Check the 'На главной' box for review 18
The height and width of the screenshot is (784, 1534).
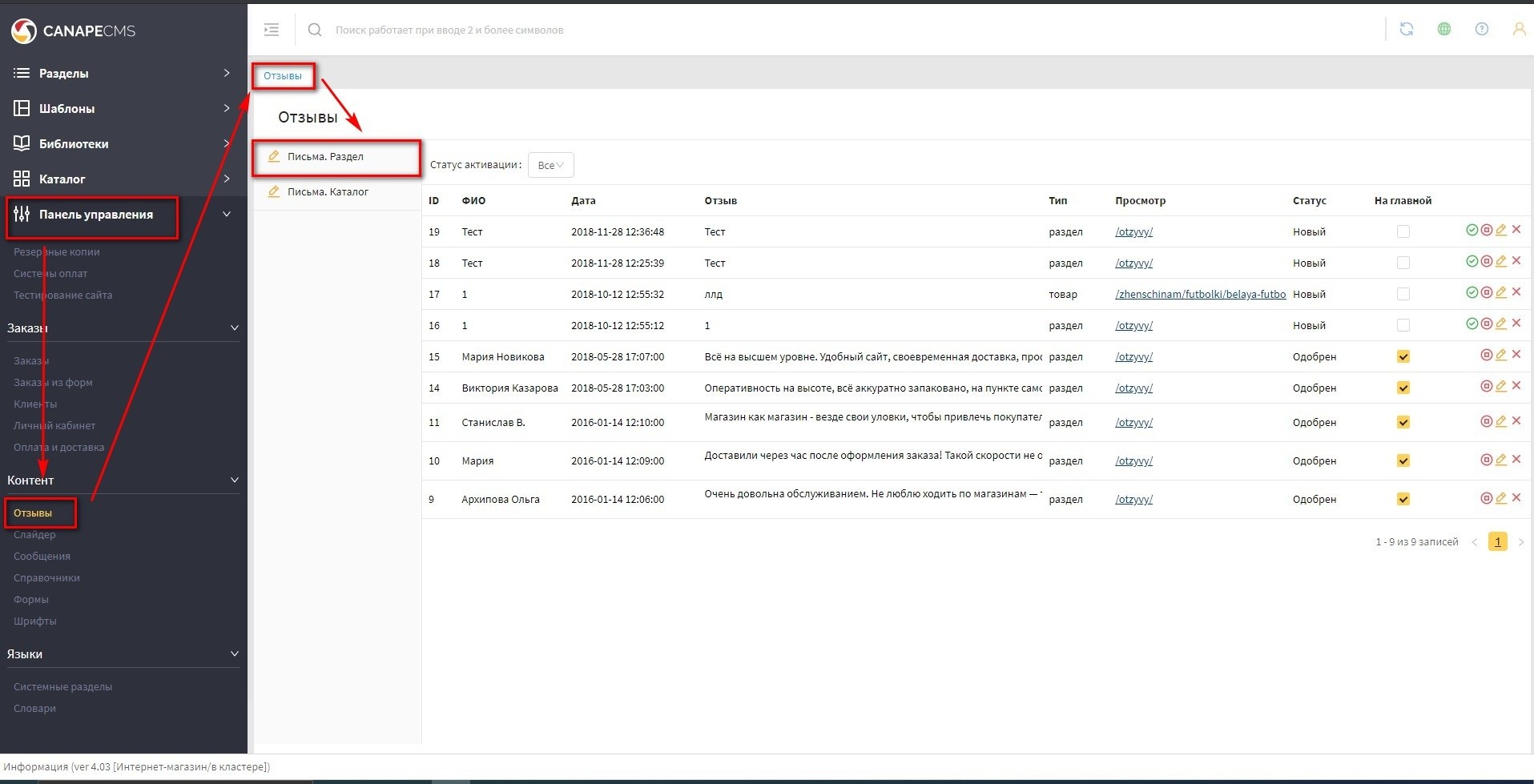pyautogui.click(x=1403, y=263)
